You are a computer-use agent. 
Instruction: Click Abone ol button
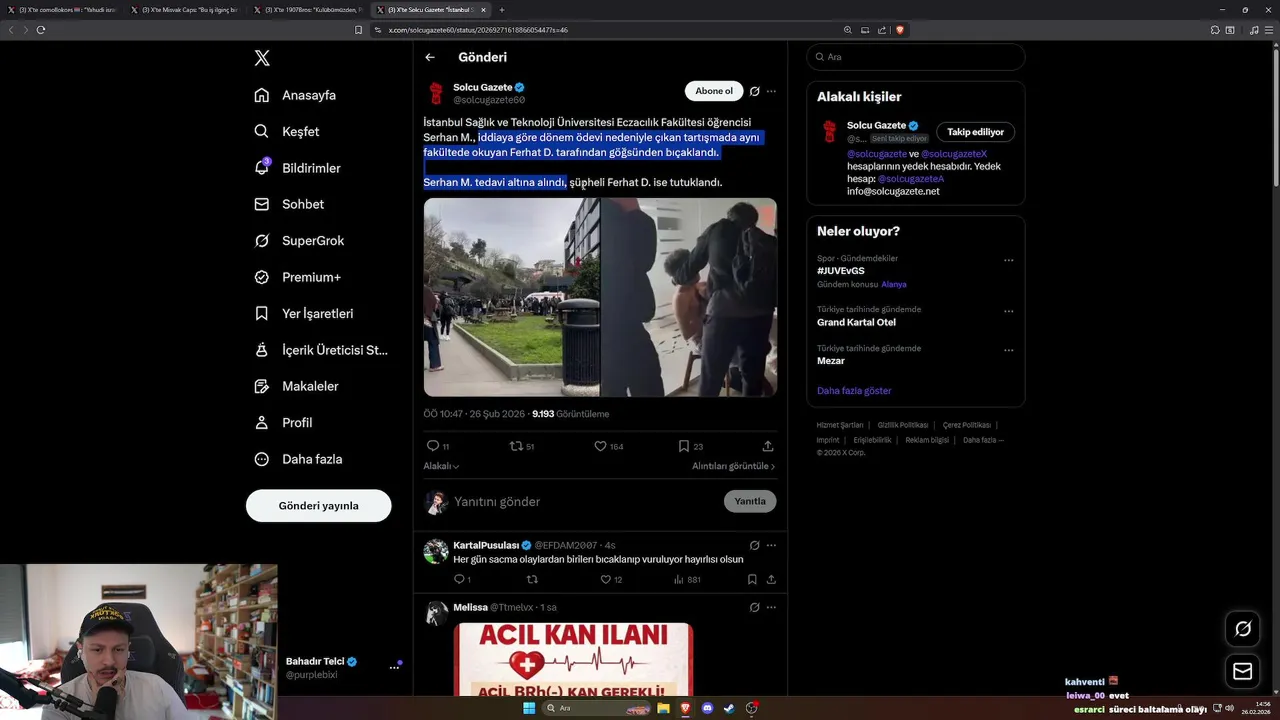tap(714, 91)
